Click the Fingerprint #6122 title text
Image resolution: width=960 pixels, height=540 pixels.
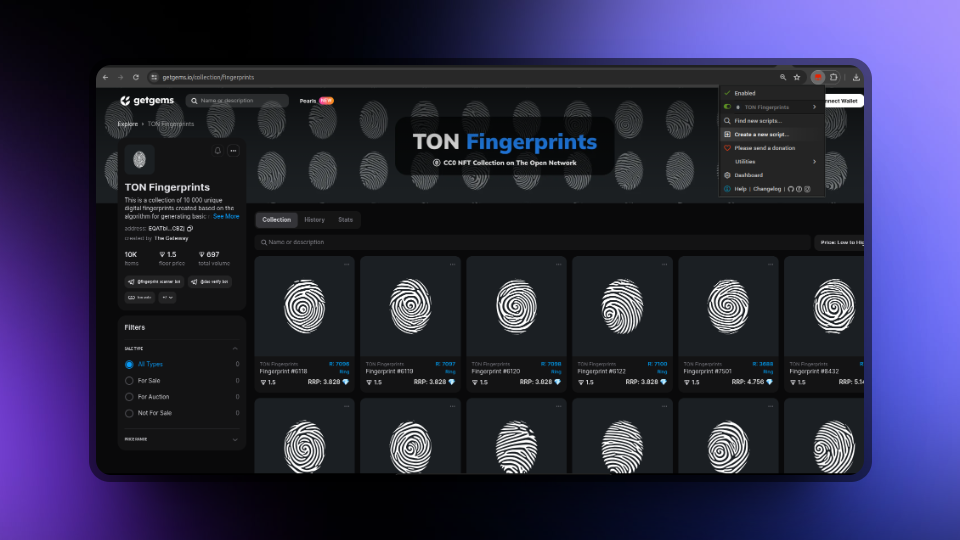tap(601, 372)
